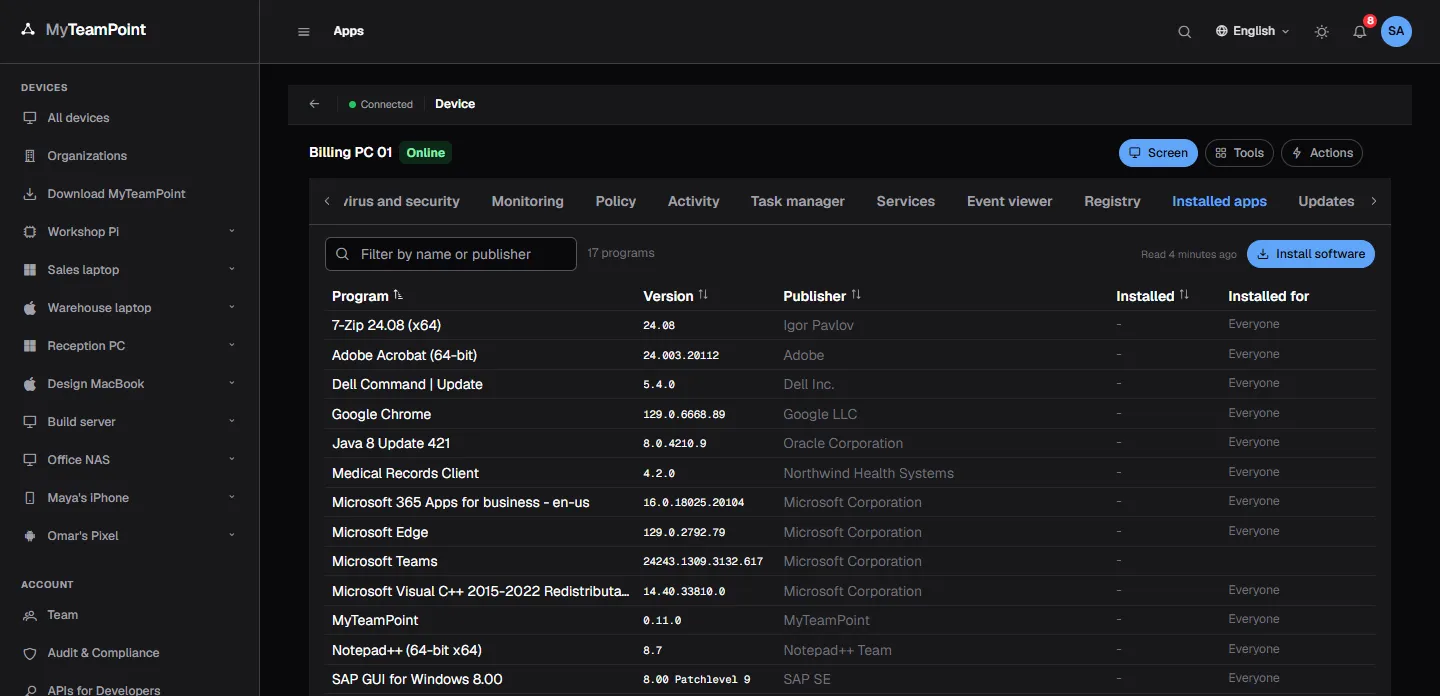Open the Actions button
Screen dimensions: 1440x696
click(1322, 153)
